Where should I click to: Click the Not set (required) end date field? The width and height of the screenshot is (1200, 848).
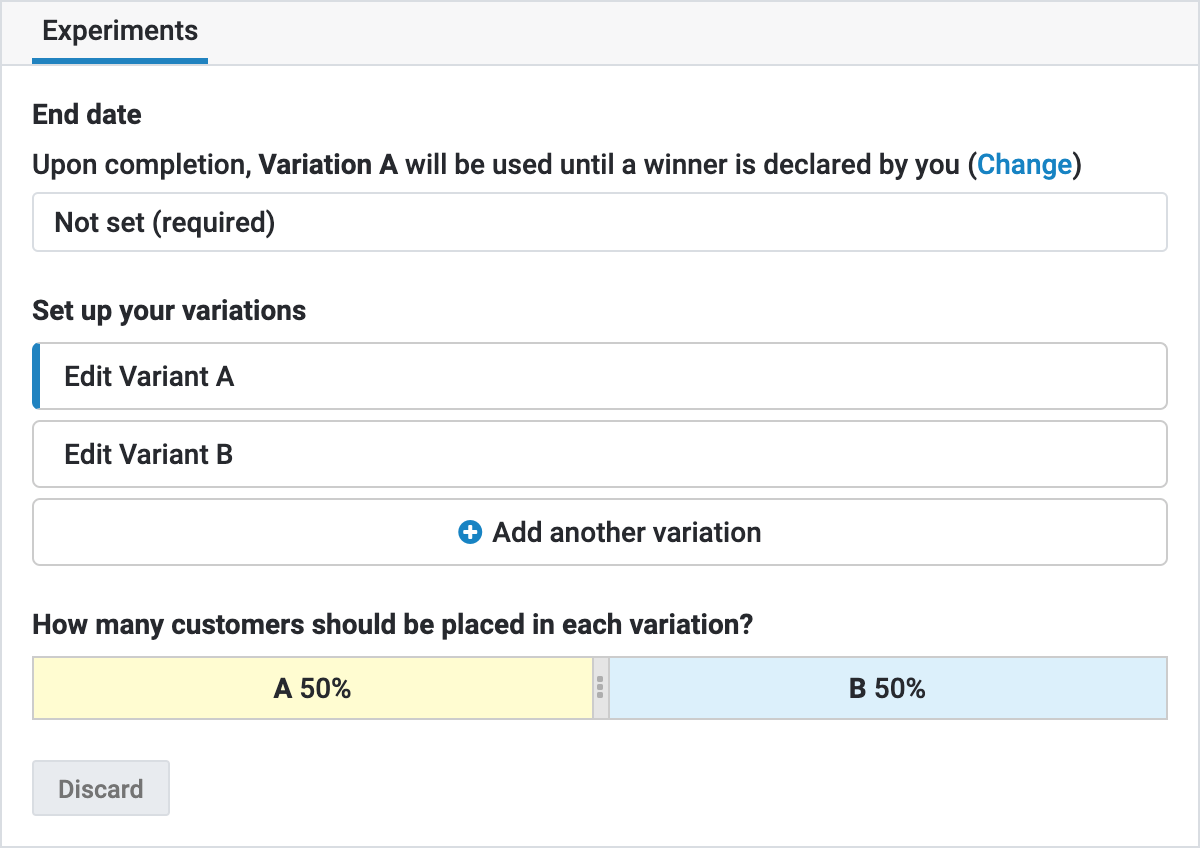[600, 222]
